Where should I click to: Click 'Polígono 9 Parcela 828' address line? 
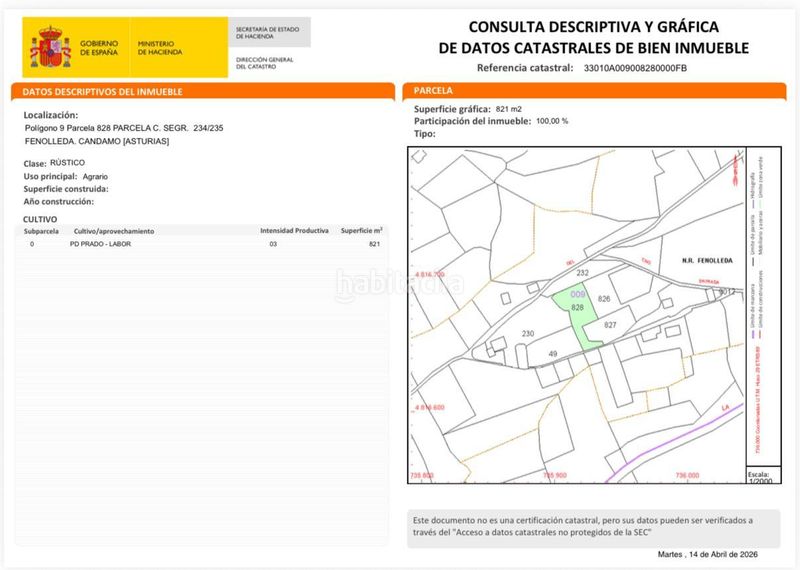(x=124, y=128)
